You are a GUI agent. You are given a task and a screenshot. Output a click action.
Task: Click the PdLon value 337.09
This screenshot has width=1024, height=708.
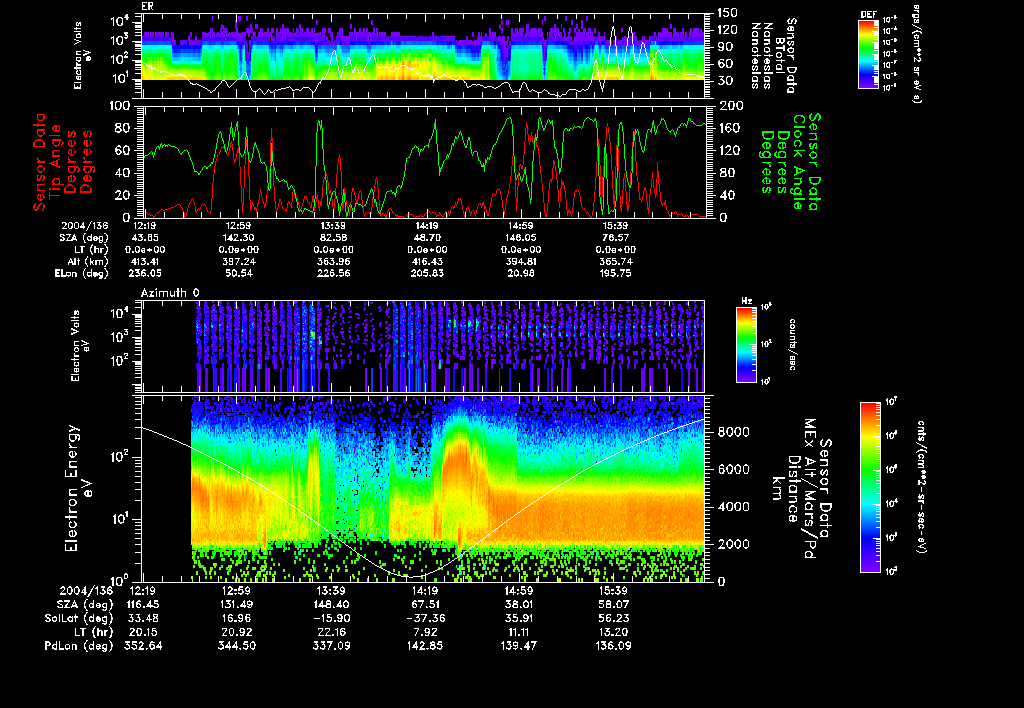pos(332,645)
